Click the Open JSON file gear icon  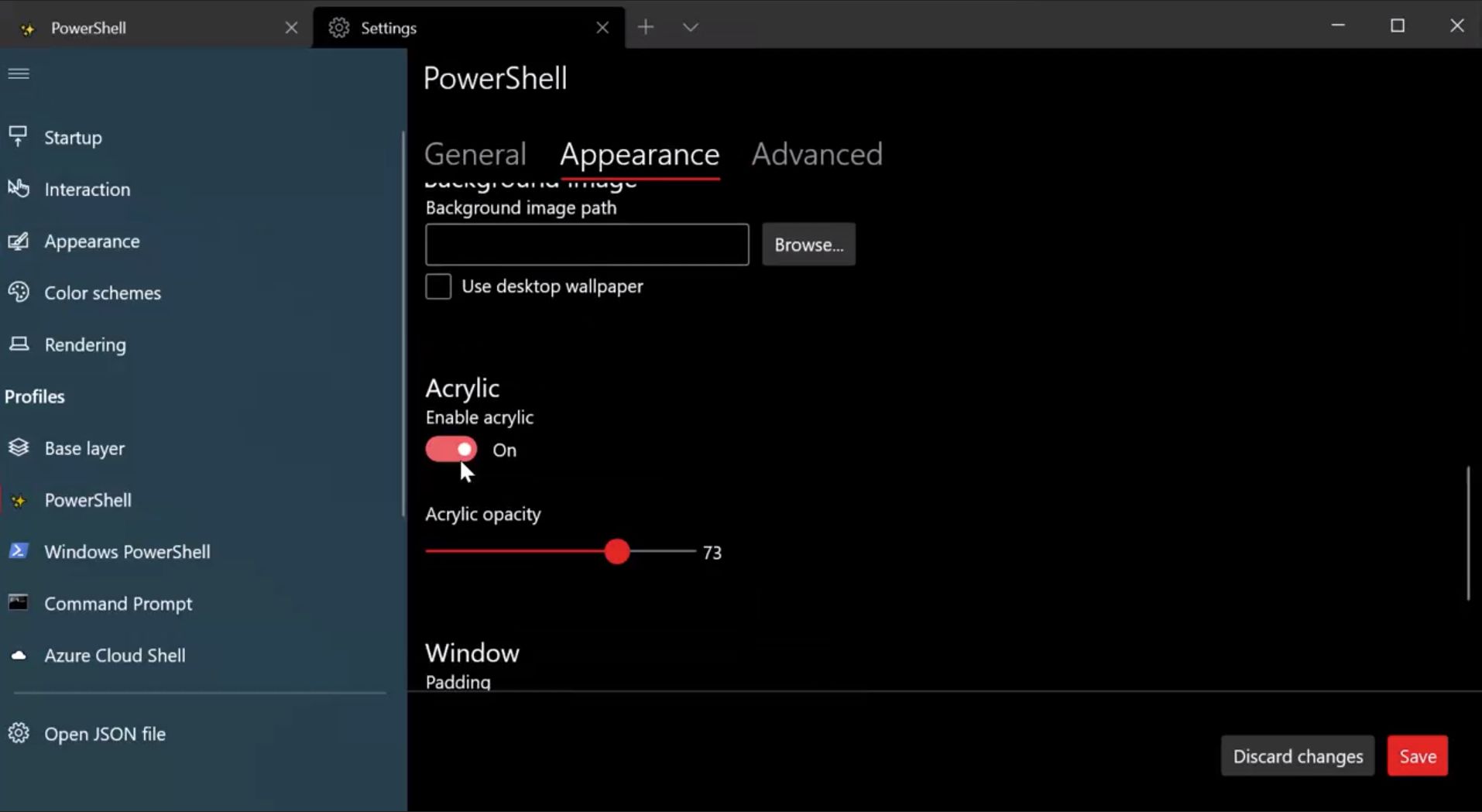click(x=18, y=733)
